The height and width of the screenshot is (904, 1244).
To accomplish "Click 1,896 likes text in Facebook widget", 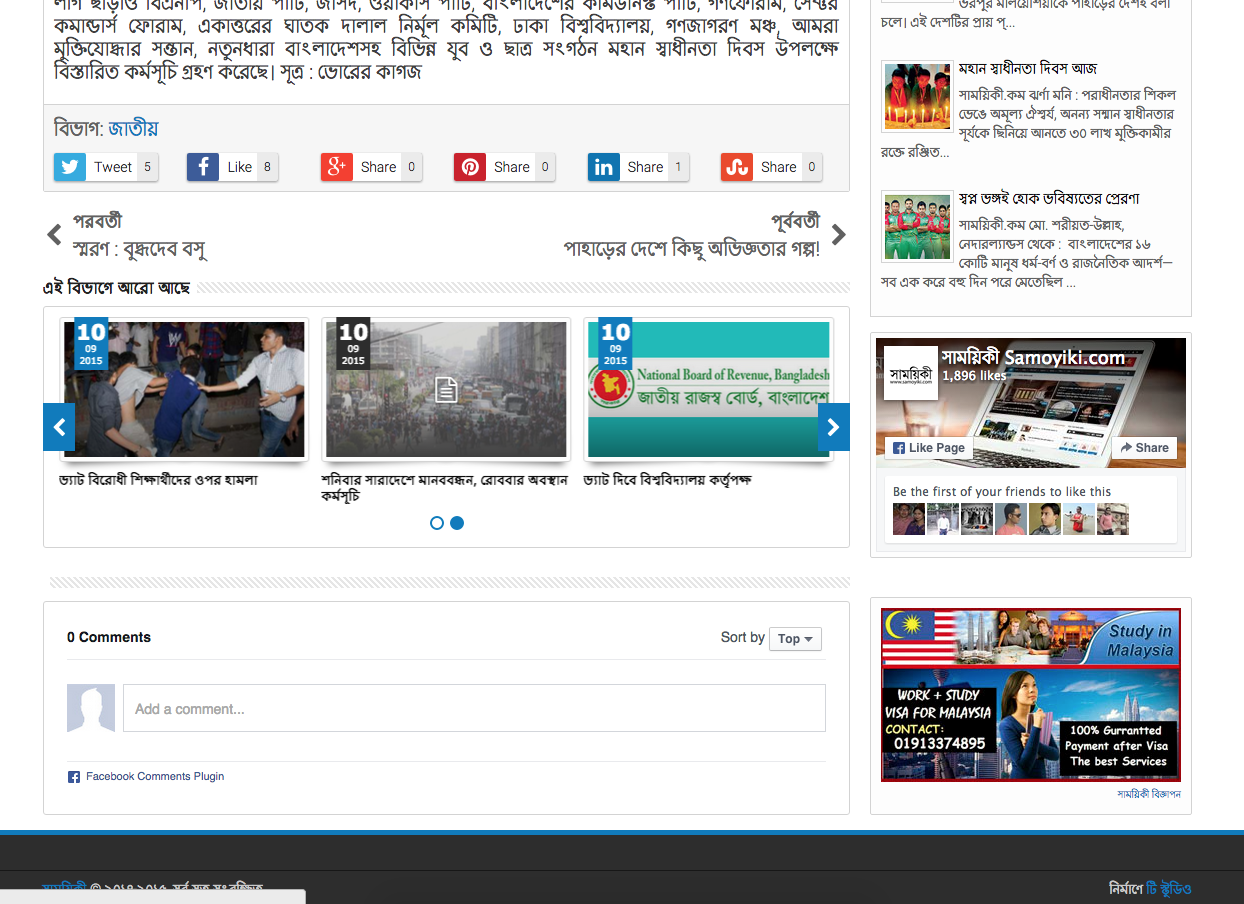I will pyautogui.click(x=975, y=376).
